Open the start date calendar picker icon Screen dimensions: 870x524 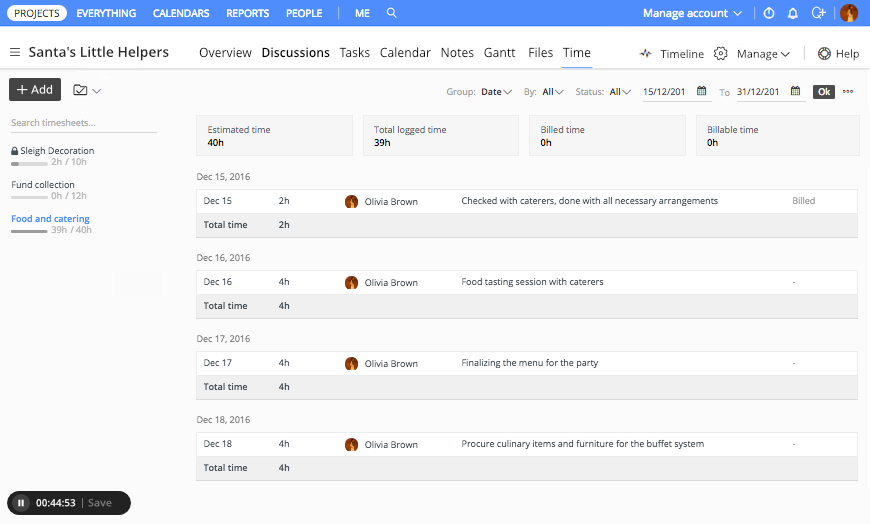tap(702, 91)
